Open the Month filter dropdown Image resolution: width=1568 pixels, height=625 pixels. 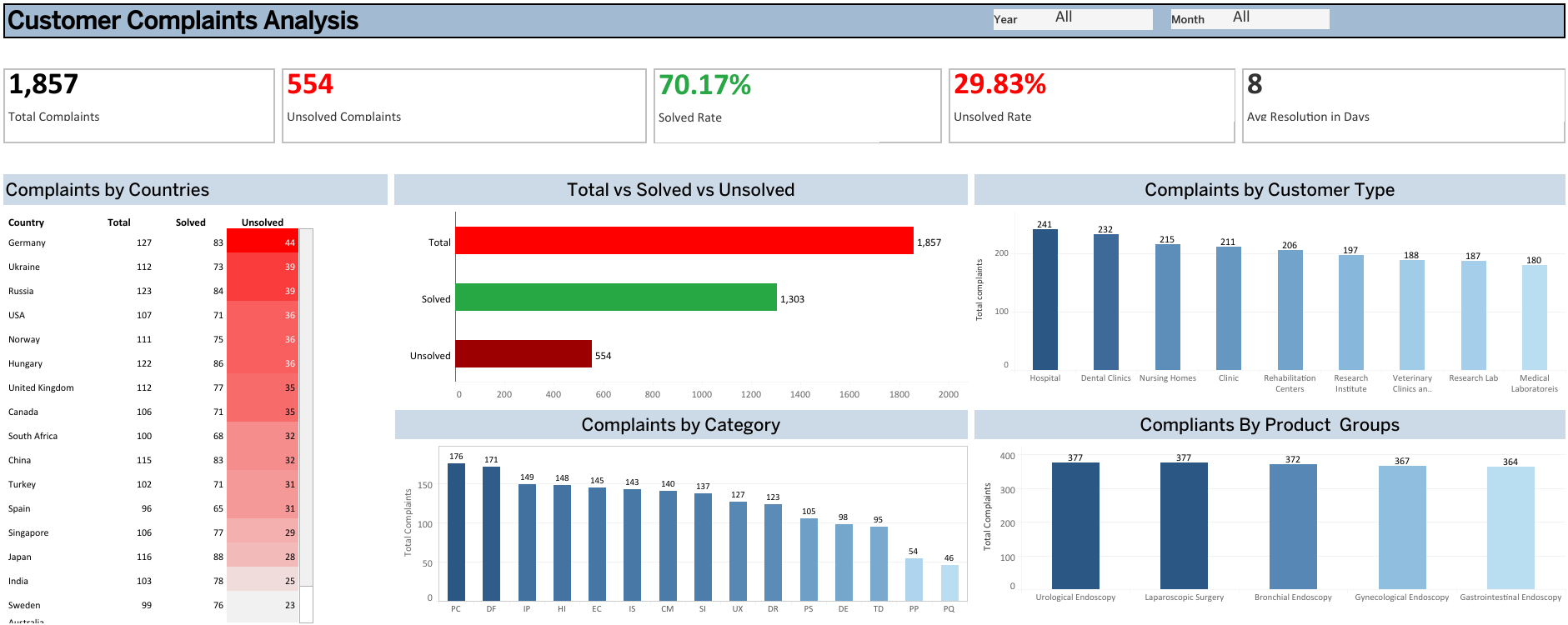click(1249, 19)
